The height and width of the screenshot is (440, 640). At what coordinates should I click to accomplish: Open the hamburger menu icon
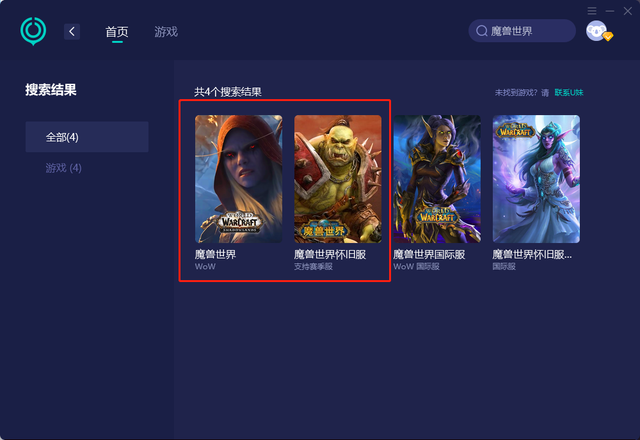point(592,11)
